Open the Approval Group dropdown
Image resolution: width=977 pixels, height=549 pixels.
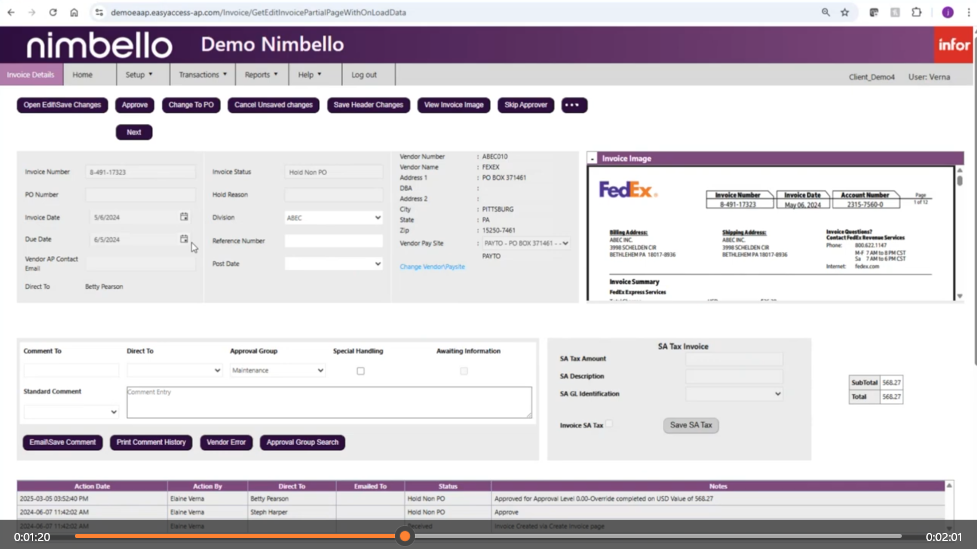[277, 370]
